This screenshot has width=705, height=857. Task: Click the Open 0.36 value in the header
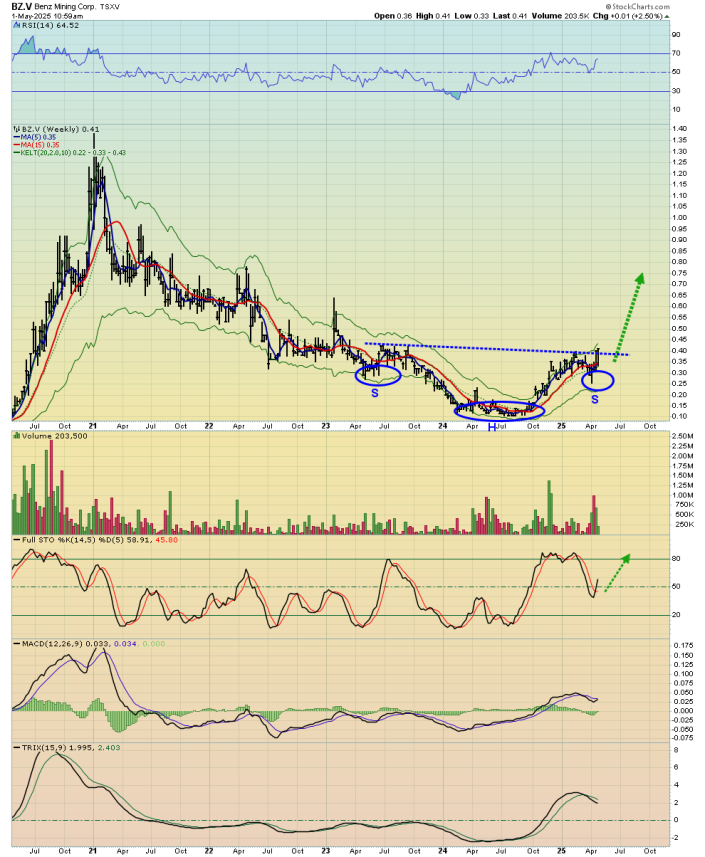392,16
